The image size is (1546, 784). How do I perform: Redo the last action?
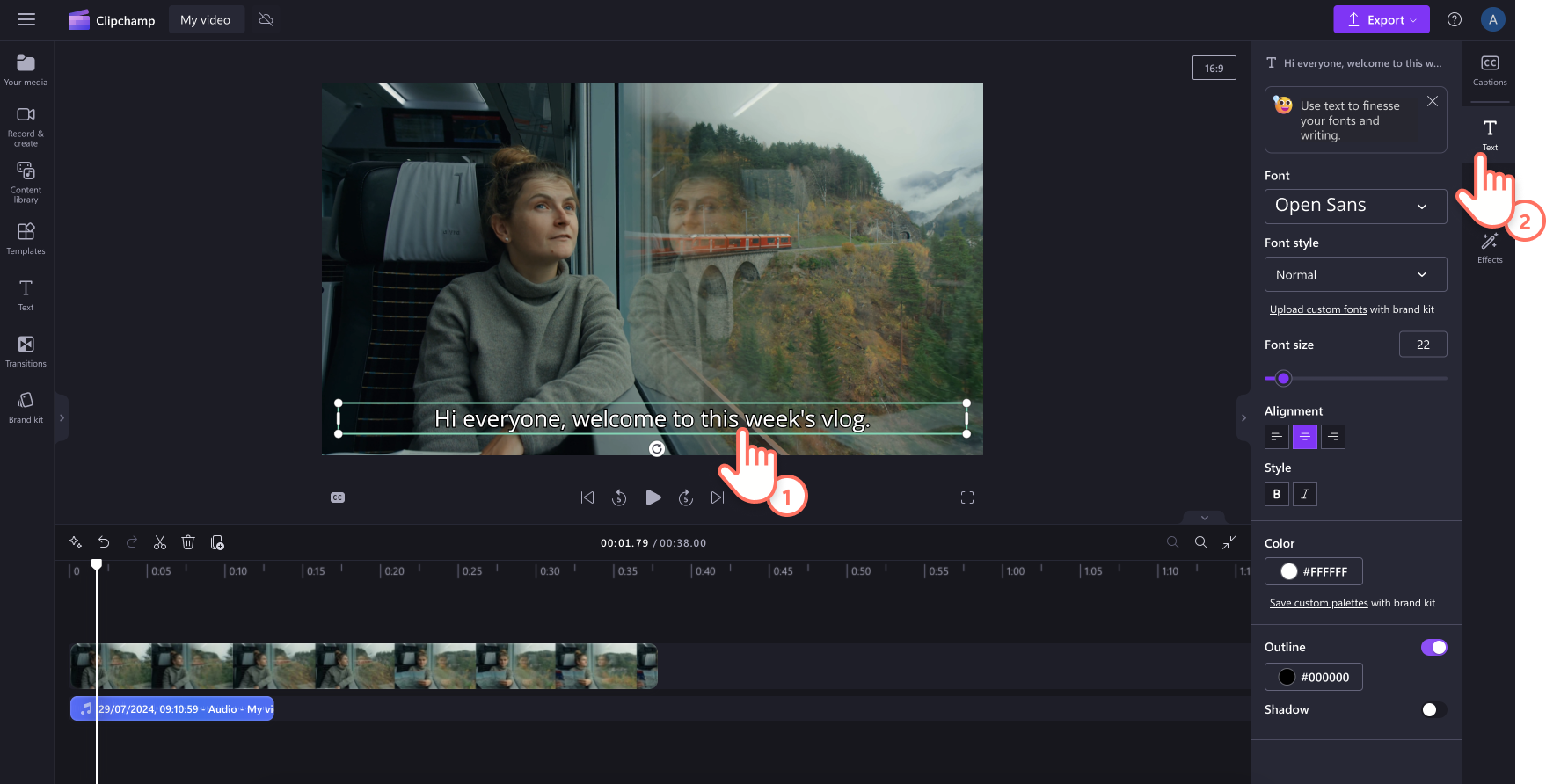click(132, 542)
